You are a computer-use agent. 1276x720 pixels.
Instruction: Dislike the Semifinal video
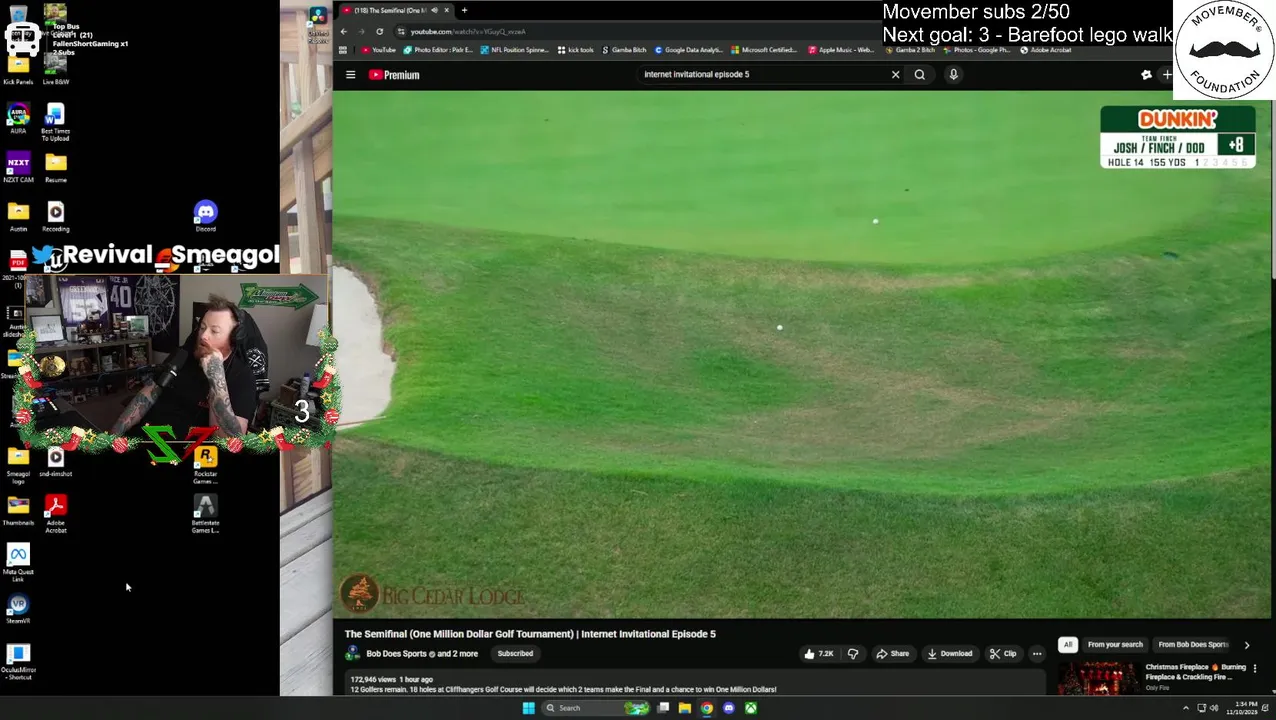pyautogui.click(x=853, y=654)
